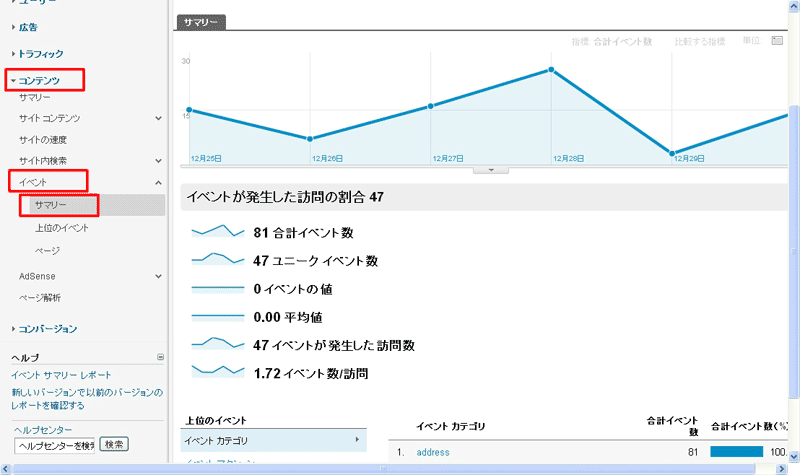Select サマリー under イベント
This screenshot has height=475, width=800.
(x=51, y=205)
